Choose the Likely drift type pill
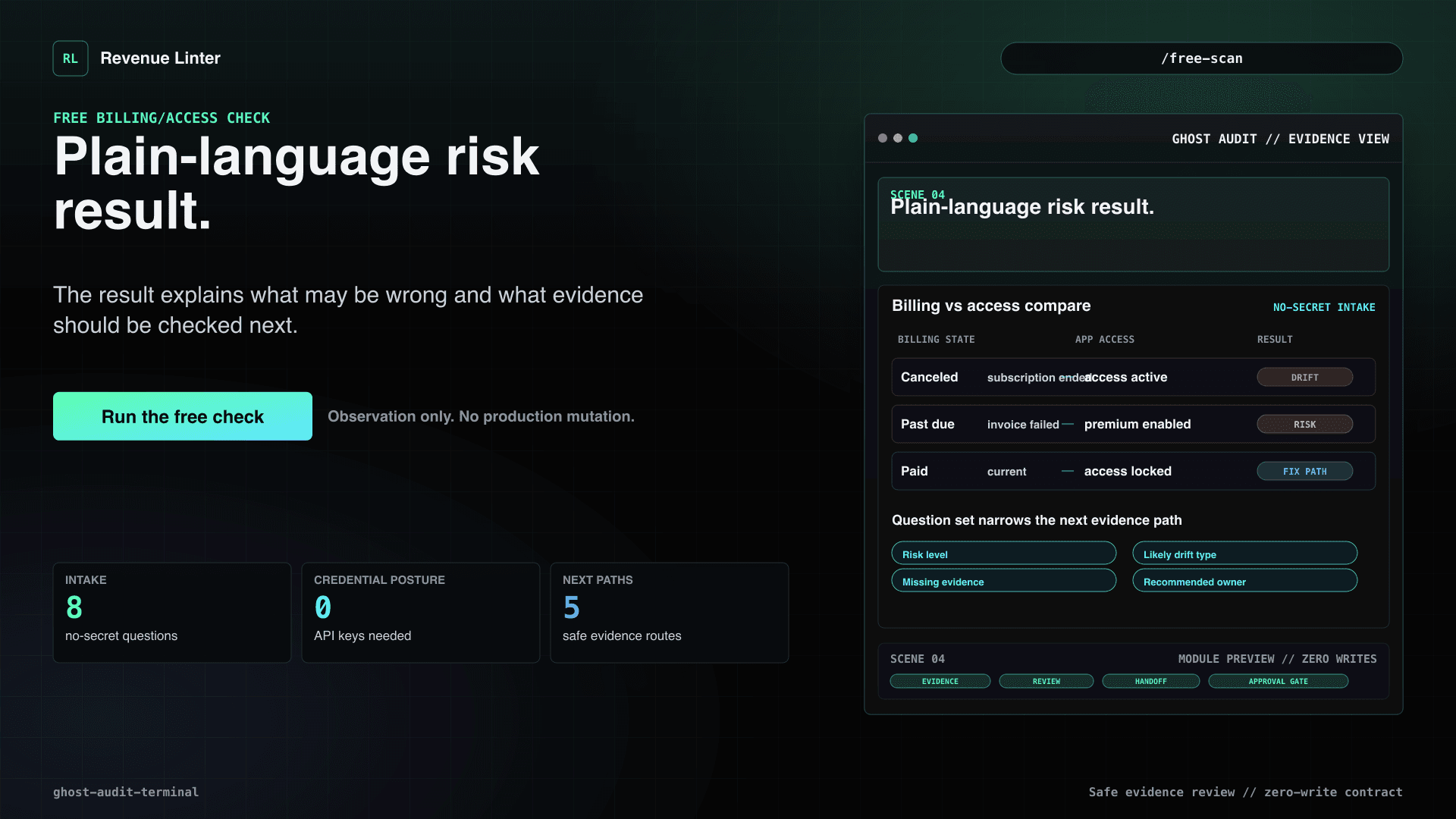This screenshot has width=1456, height=819. click(x=1244, y=554)
